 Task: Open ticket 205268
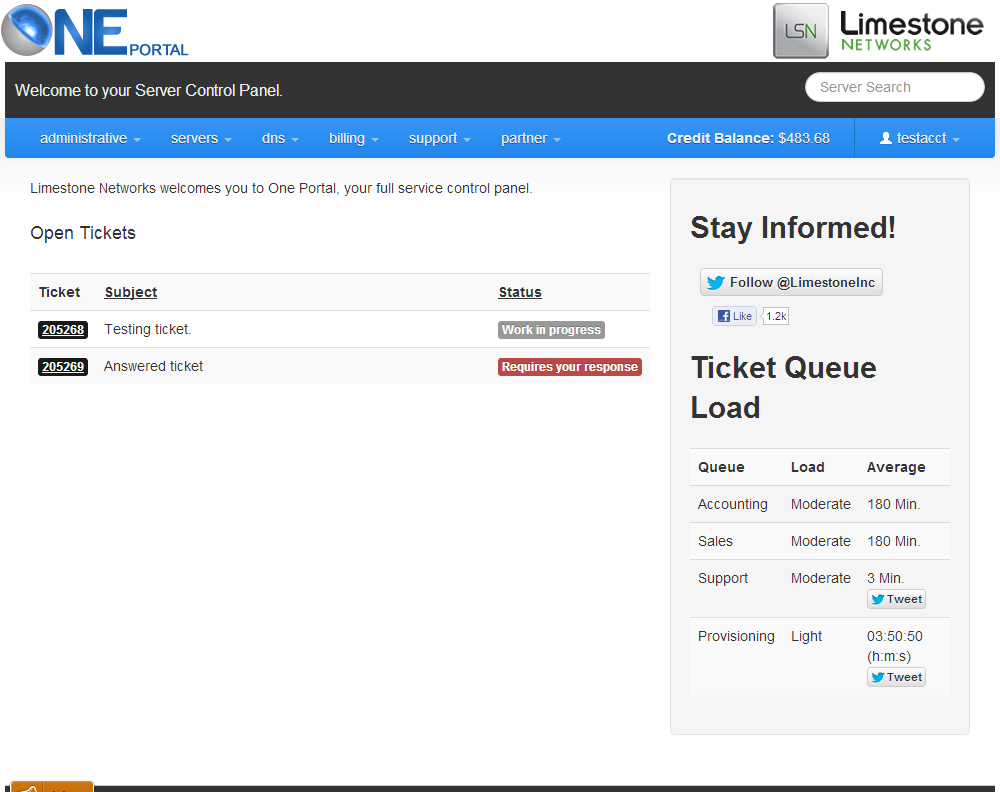(62, 330)
